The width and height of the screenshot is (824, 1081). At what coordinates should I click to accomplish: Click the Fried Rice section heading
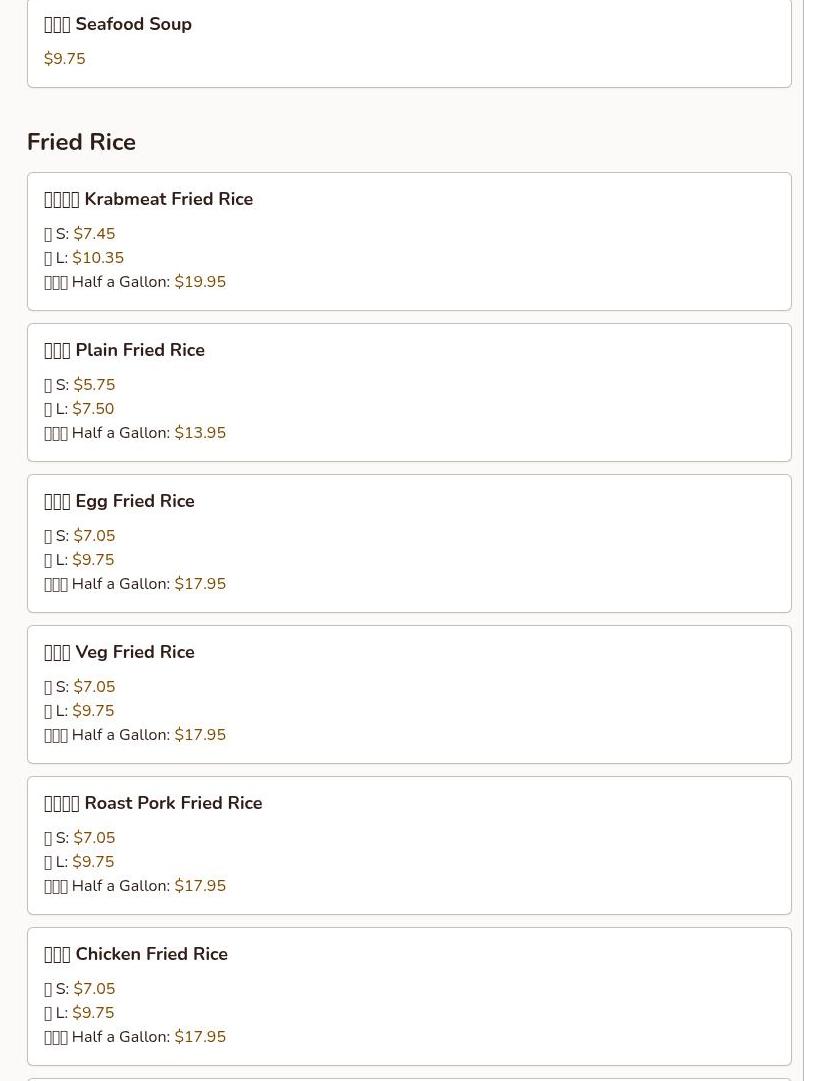pos(81,142)
